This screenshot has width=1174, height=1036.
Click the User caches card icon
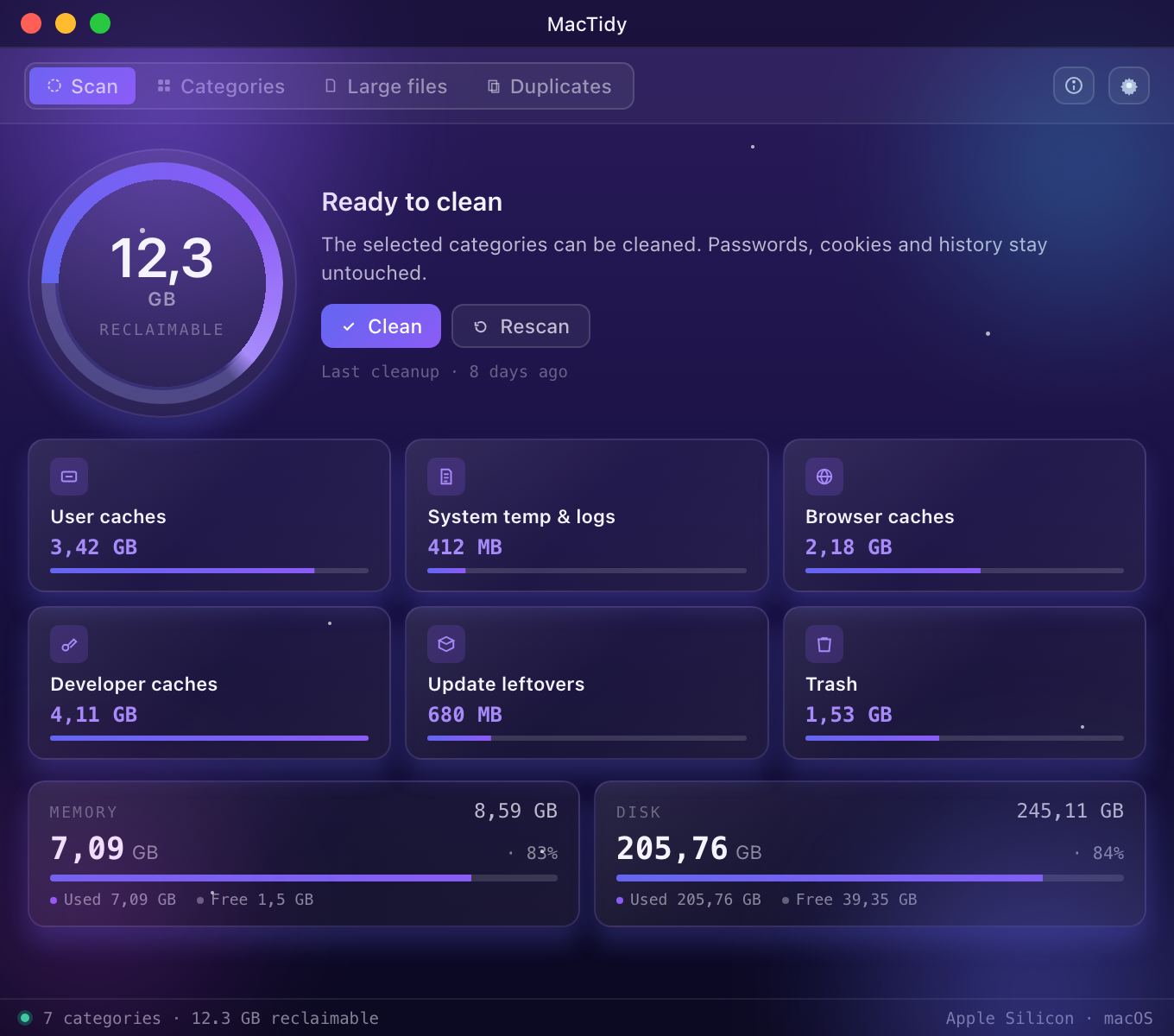tap(69, 477)
